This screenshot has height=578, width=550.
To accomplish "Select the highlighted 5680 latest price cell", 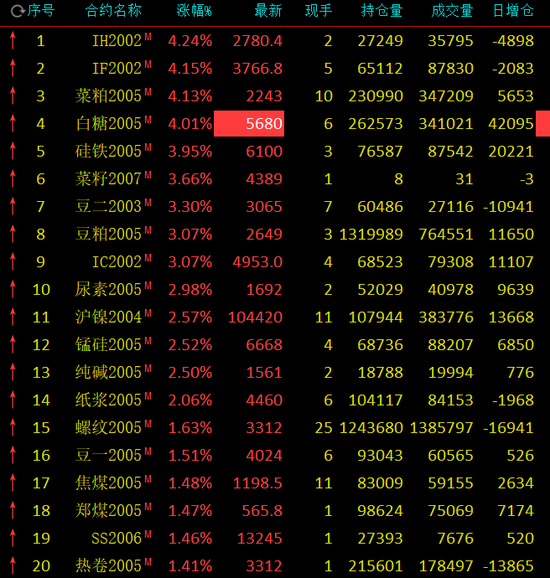I will pos(249,123).
